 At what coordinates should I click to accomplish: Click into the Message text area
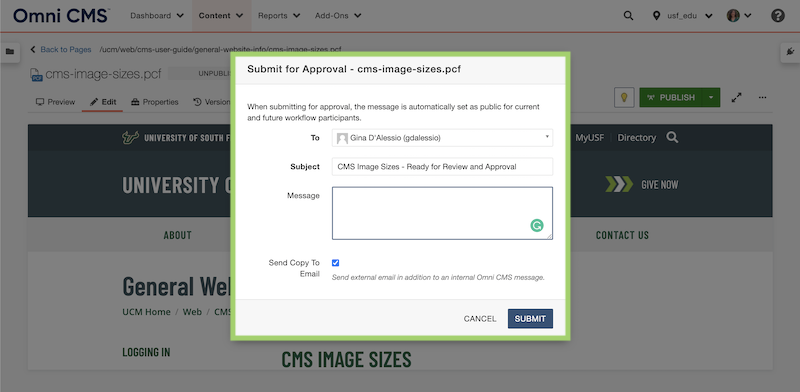pyautogui.click(x=442, y=213)
